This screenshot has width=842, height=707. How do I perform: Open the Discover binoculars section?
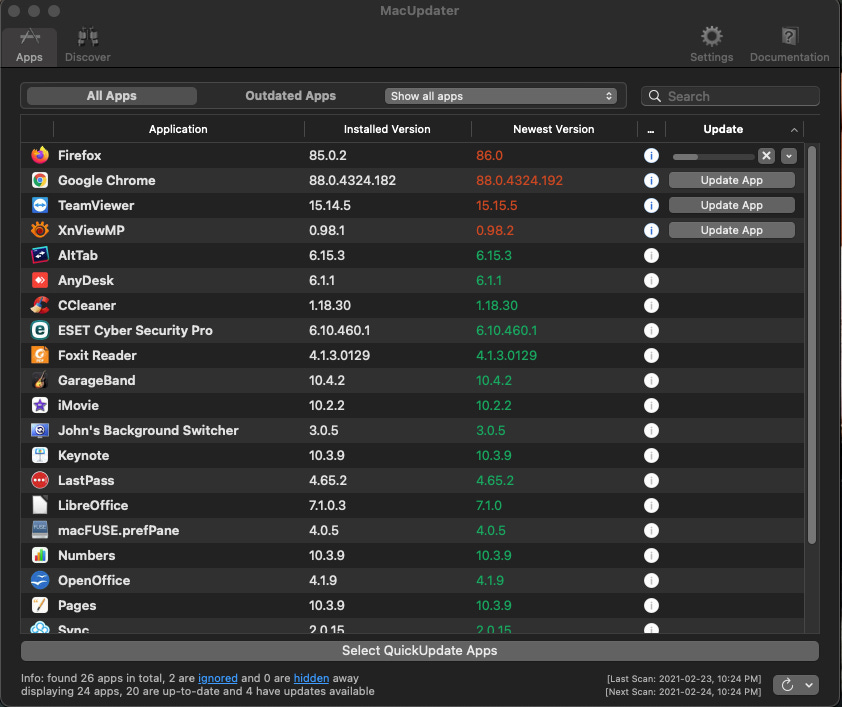[x=88, y=46]
